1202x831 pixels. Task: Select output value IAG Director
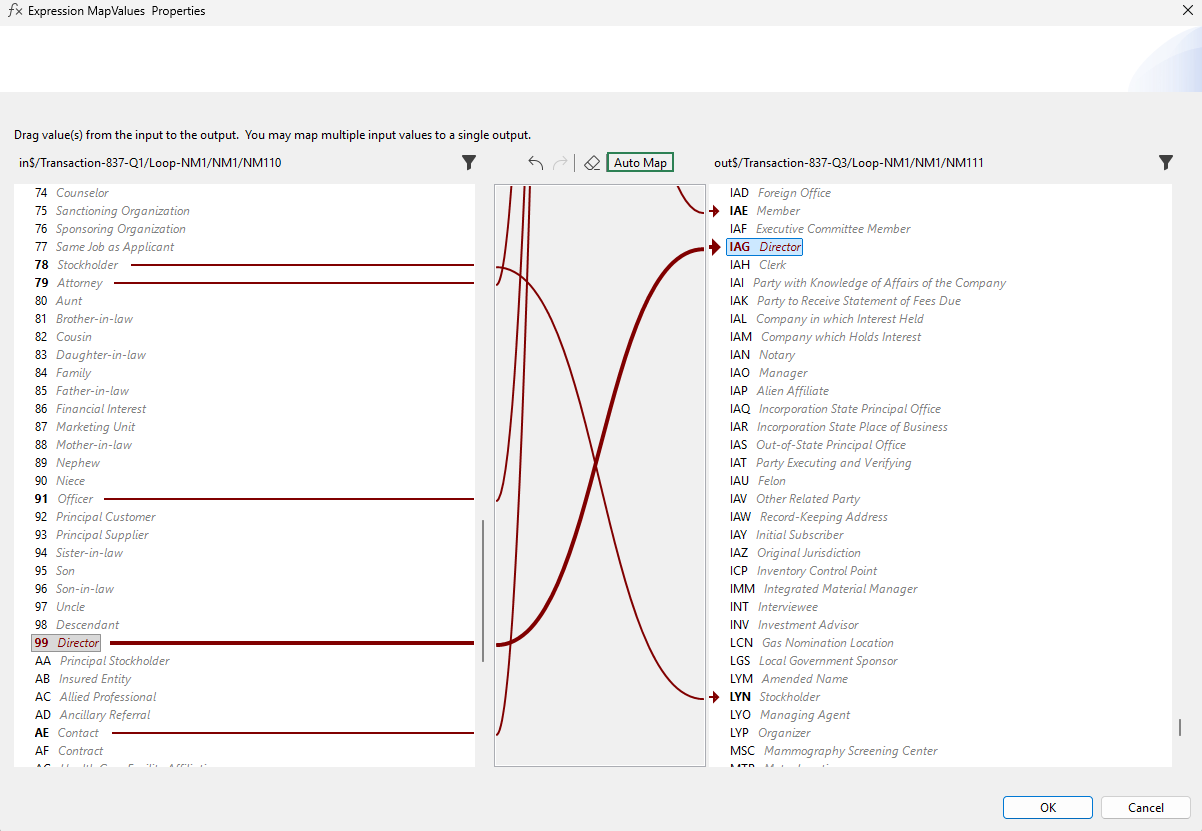click(x=764, y=246)
